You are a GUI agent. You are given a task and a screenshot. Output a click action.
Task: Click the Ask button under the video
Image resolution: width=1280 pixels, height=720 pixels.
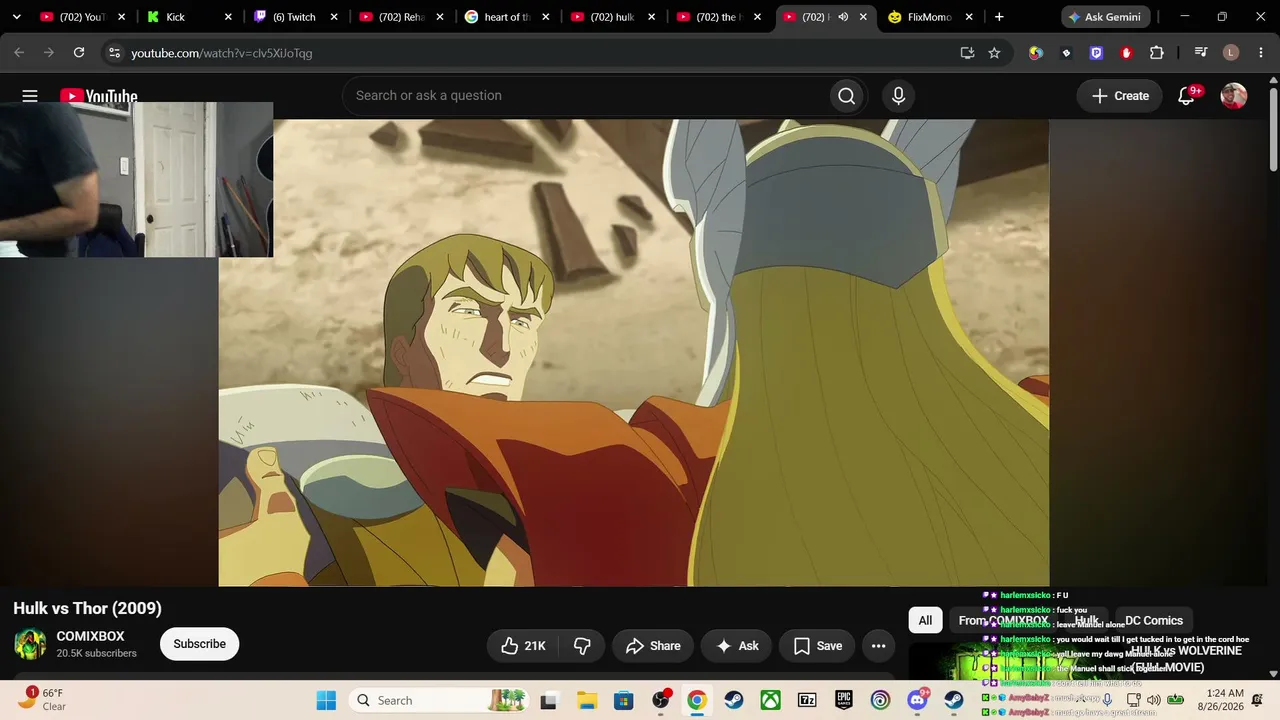tap(736, 646)
